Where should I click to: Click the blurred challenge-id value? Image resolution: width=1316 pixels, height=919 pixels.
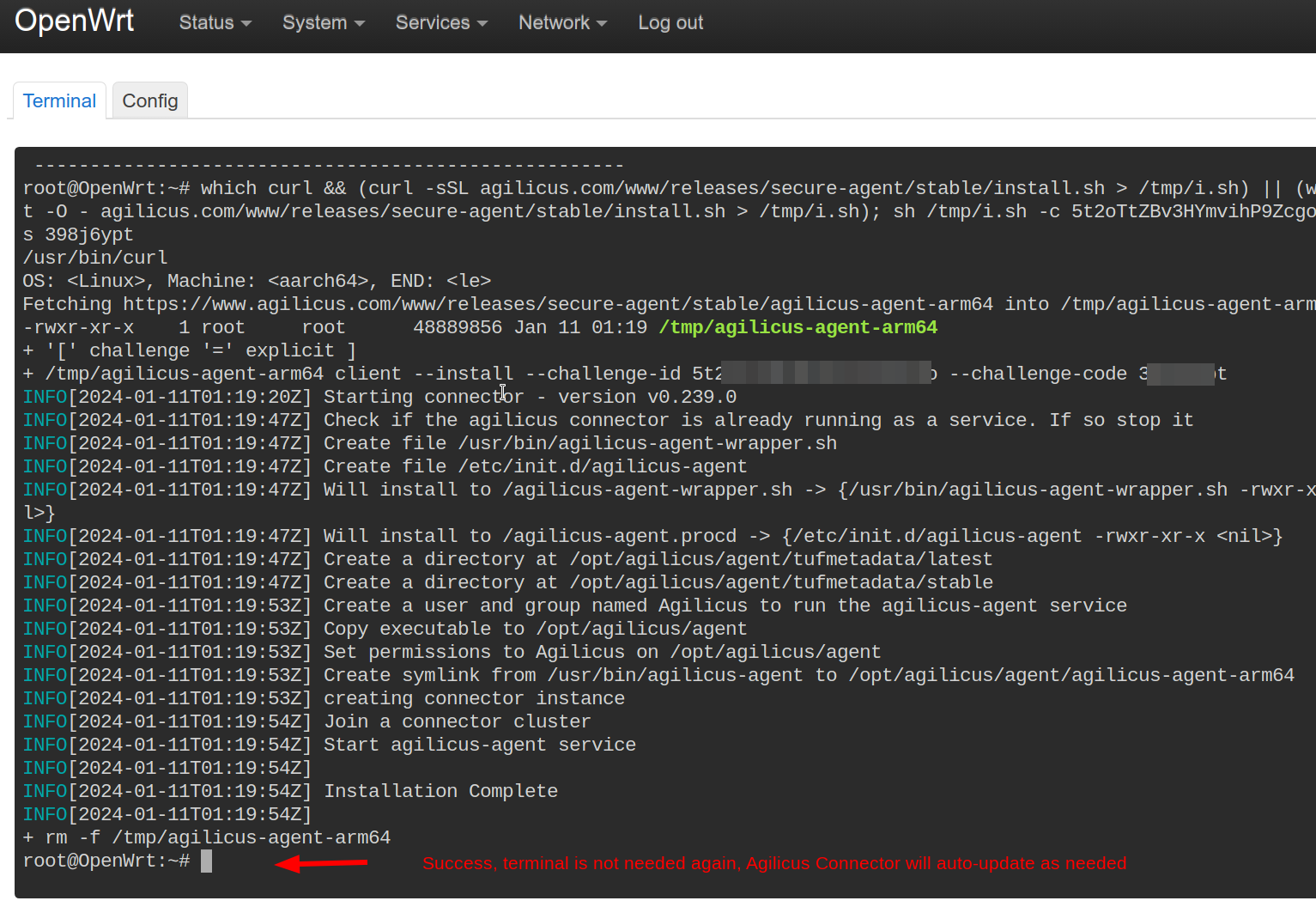tap(826, 374)
